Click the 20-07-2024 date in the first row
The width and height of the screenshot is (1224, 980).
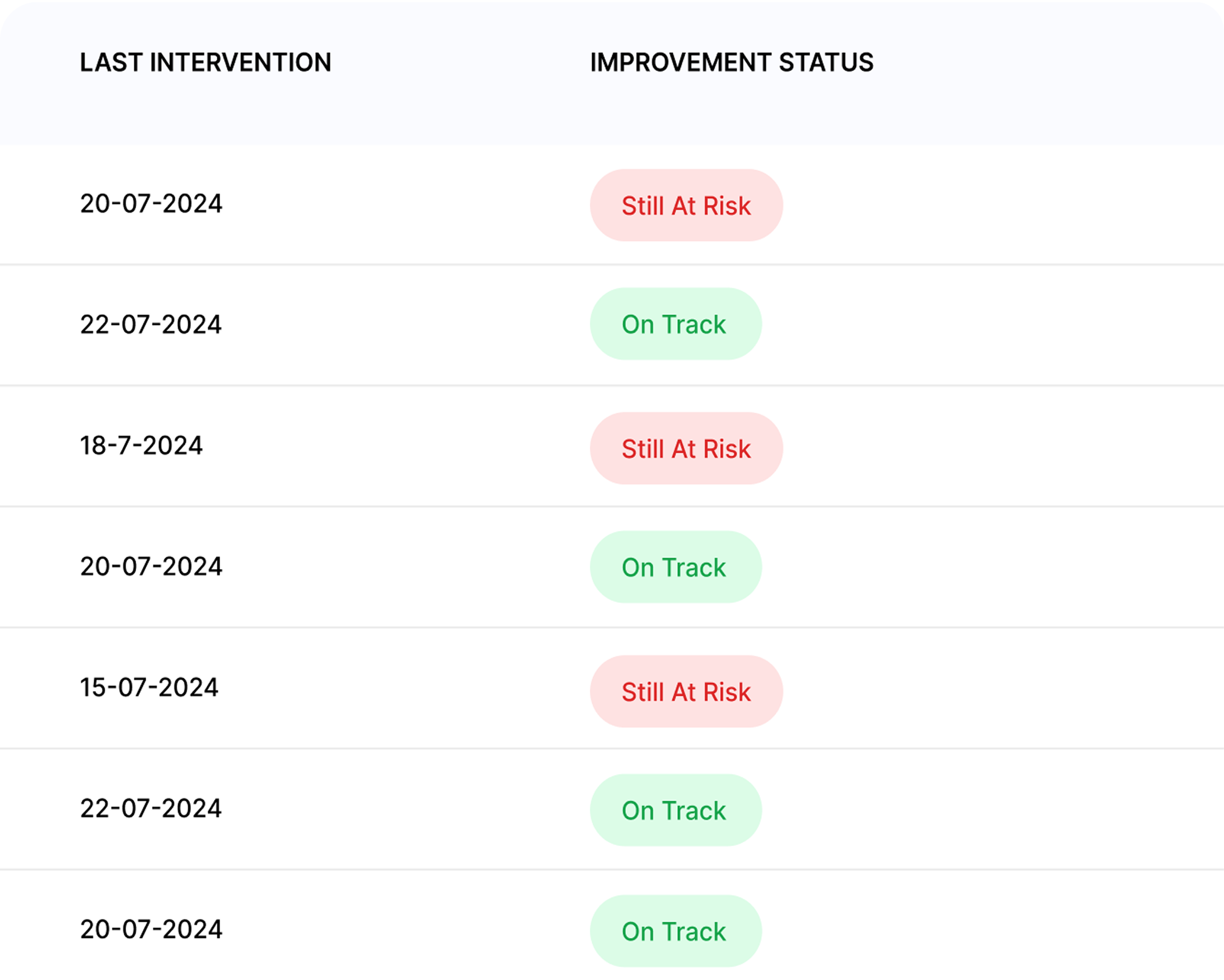[151, 204]
